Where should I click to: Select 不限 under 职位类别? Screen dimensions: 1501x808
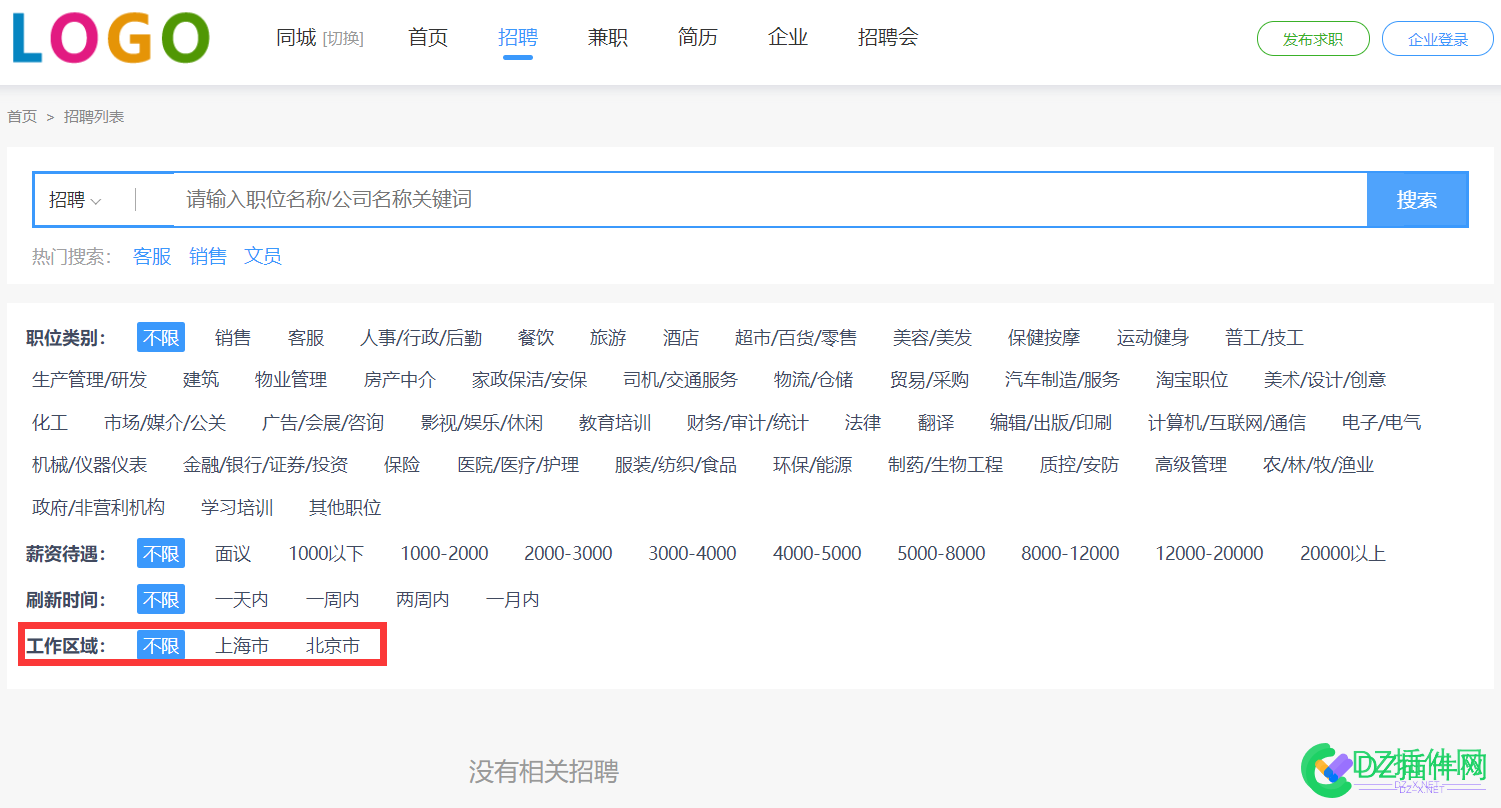[161, 338]
